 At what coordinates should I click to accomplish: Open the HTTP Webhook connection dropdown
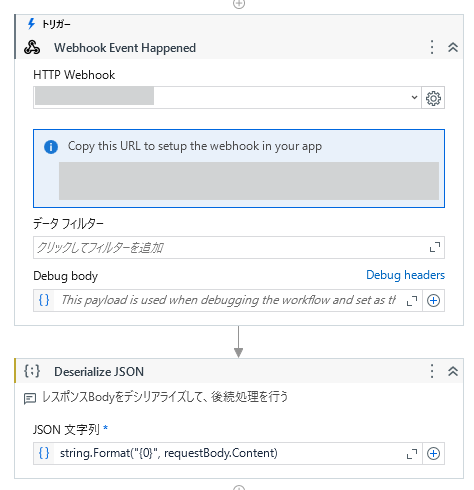[227, 98]
